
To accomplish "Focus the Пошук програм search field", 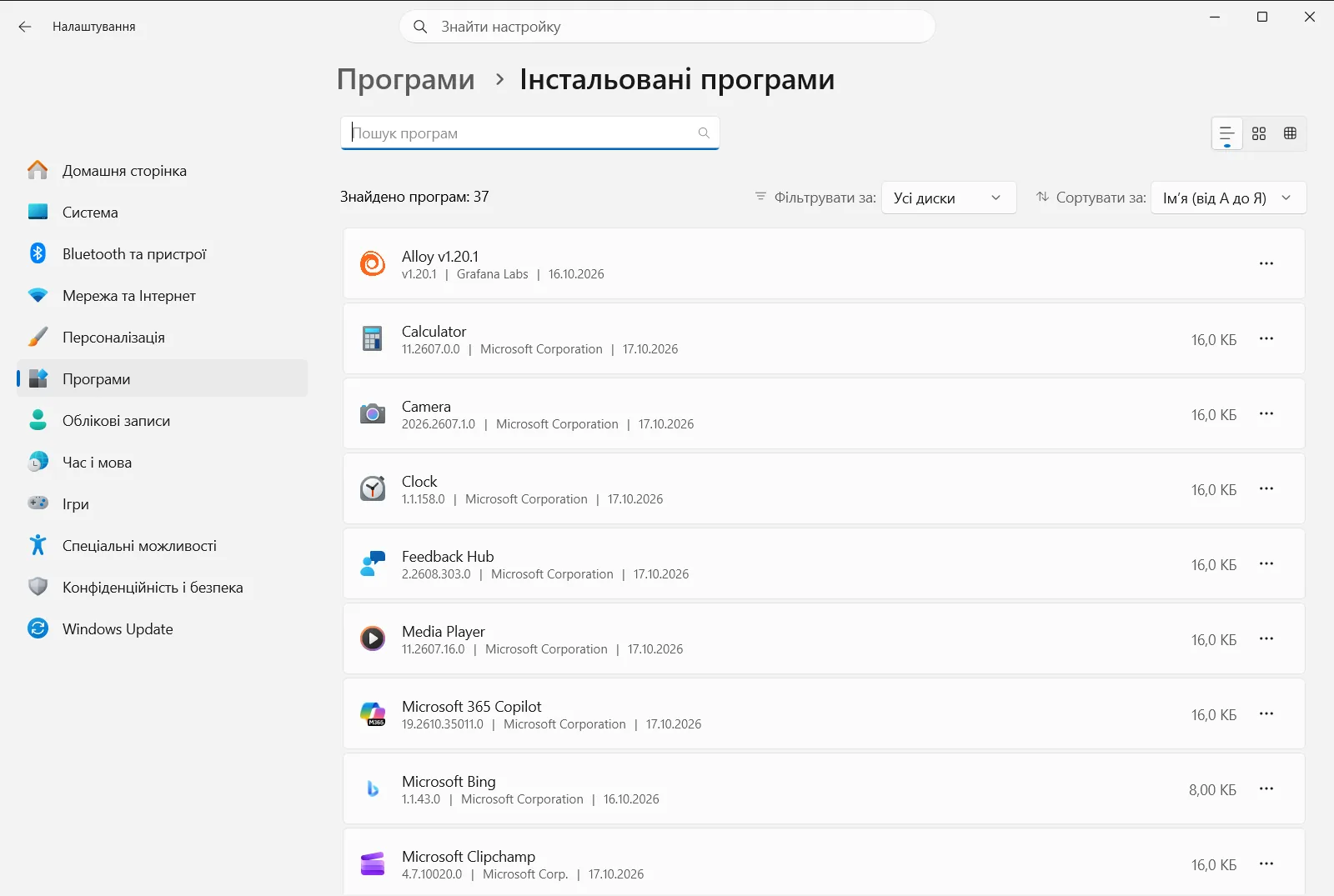I will (x=529, y=133).
